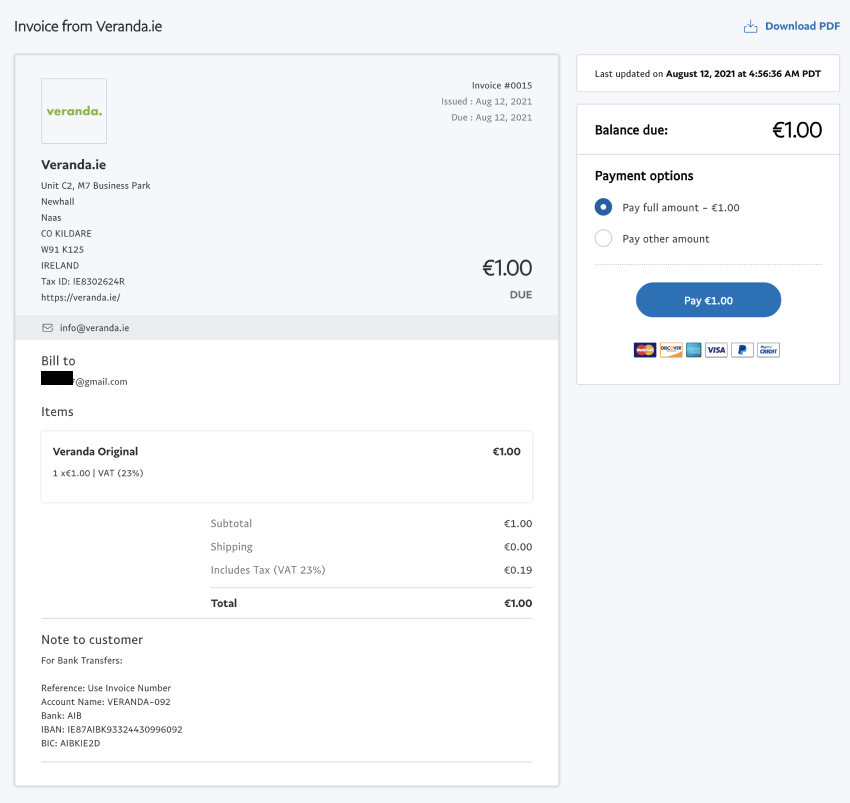Click the Issued : Aug 12, 2021 date
This screenshot has width=850, height=803.
(486, 101)
